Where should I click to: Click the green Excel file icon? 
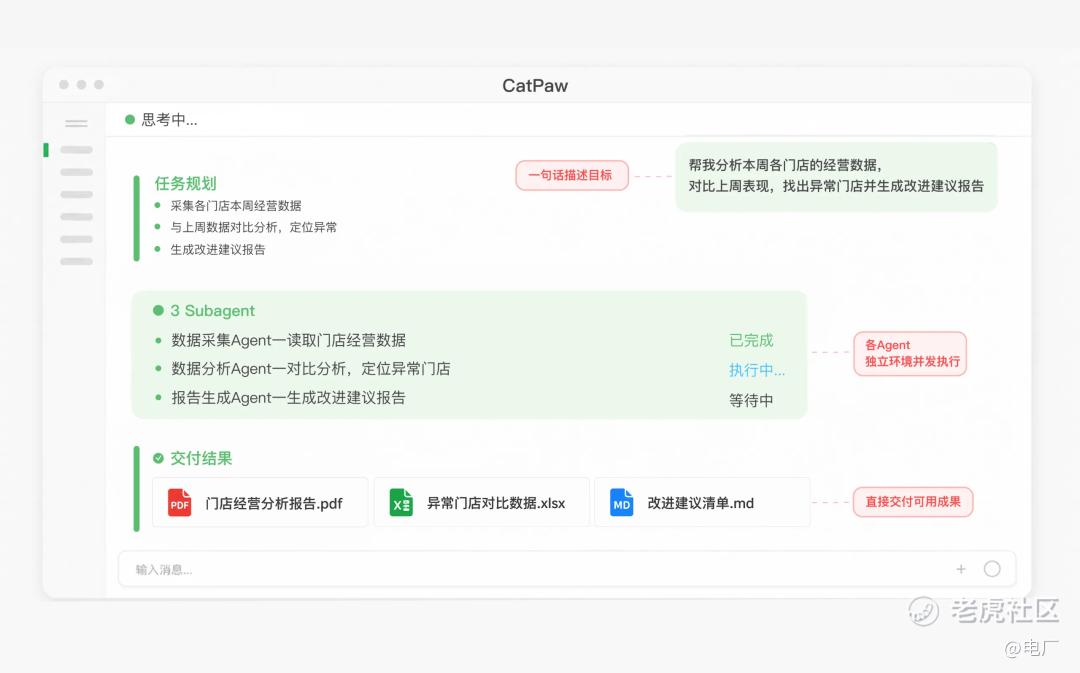point(401,503)
